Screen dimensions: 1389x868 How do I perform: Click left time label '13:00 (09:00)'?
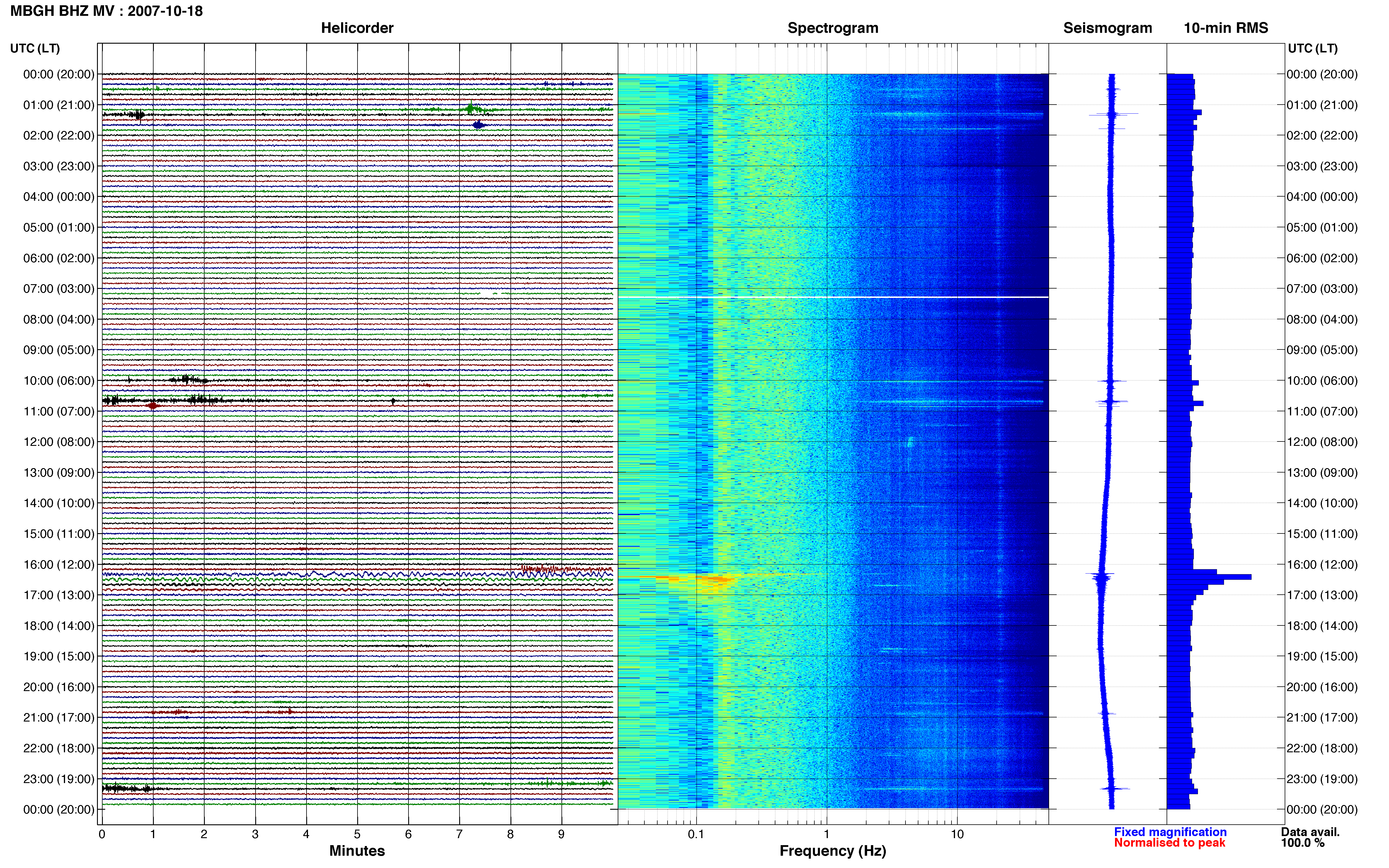(59, 473)
